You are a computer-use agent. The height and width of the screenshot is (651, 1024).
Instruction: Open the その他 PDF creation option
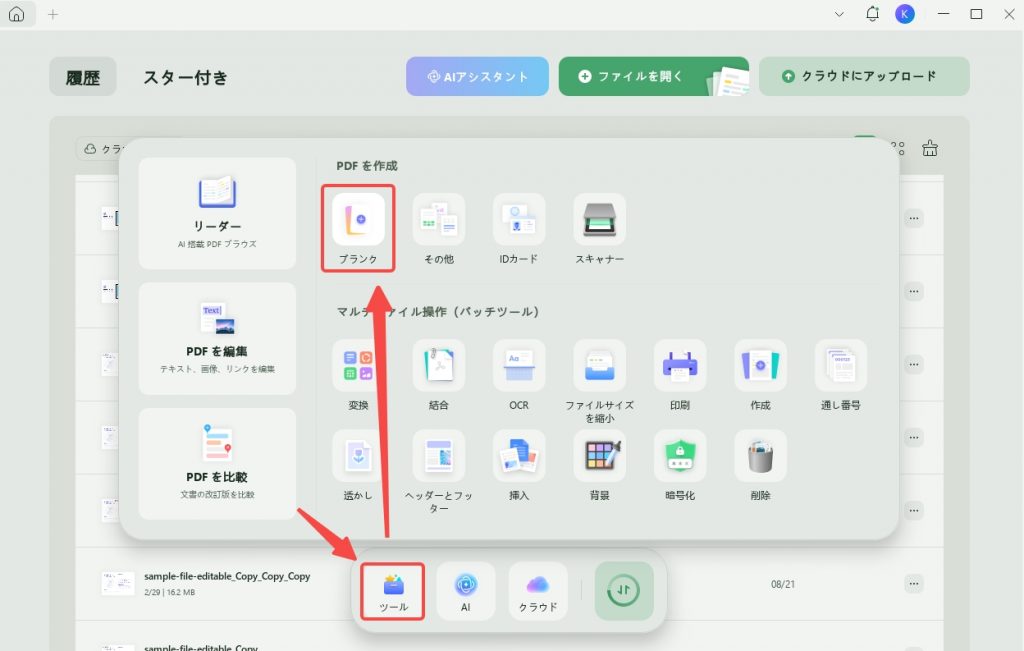click(x=439, y=229)
